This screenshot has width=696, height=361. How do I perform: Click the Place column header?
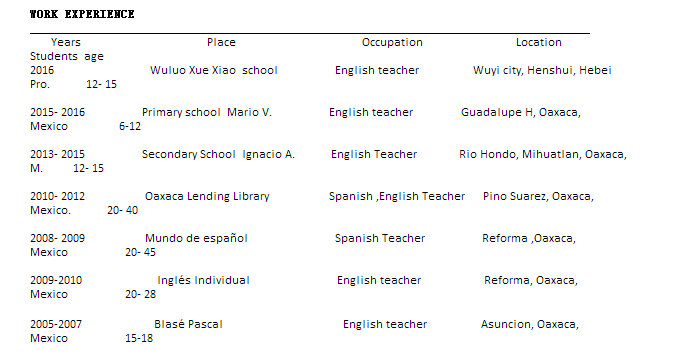(x=221, y=42)
